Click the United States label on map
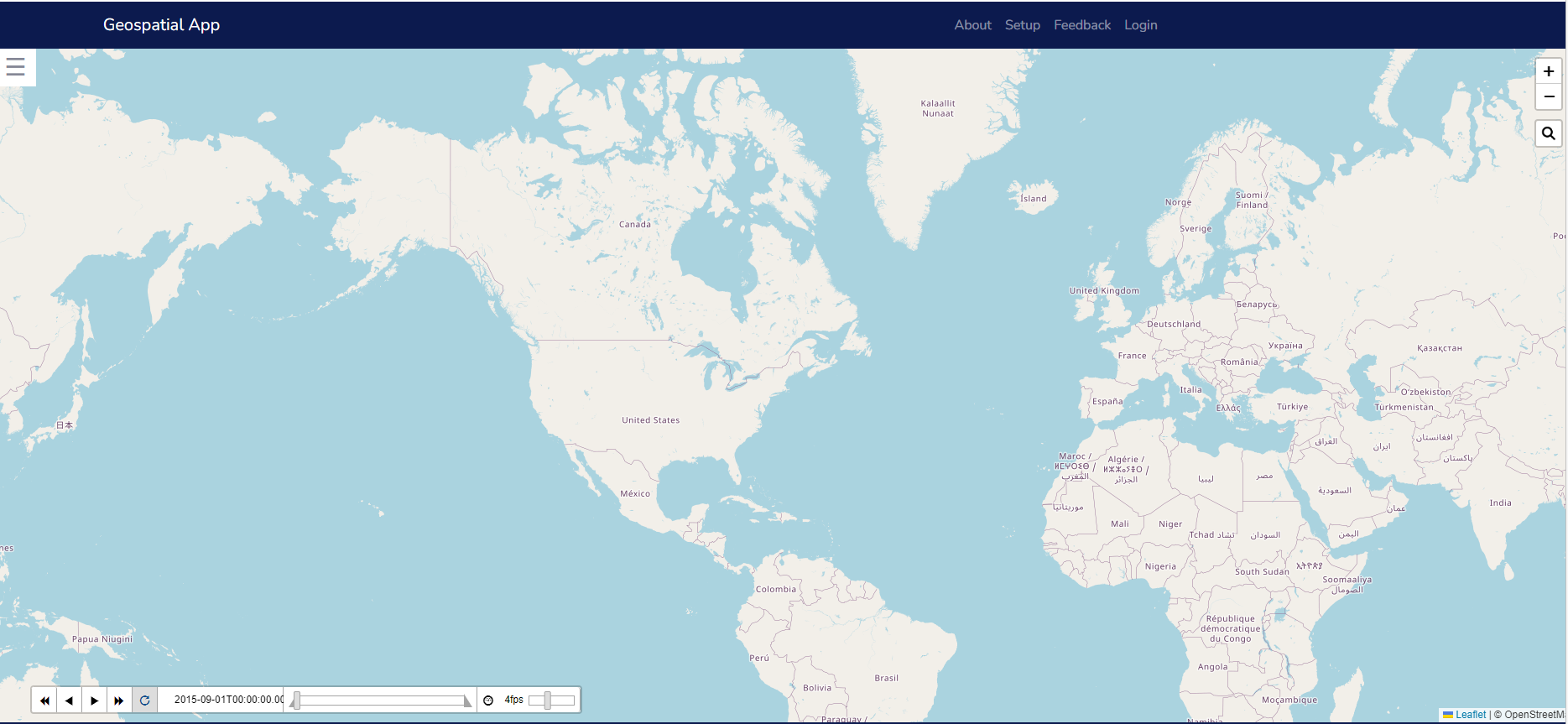 [650, 420]
